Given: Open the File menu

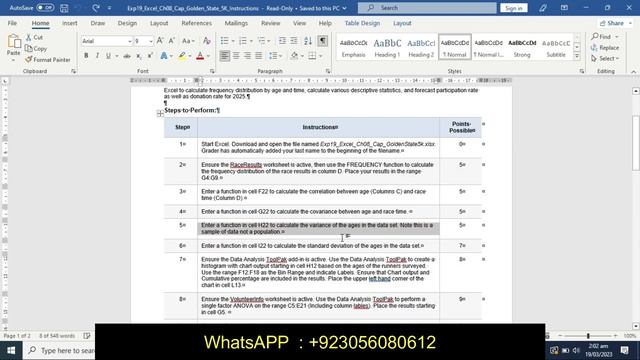Looking at the screenshot, I should click(12, 23).
